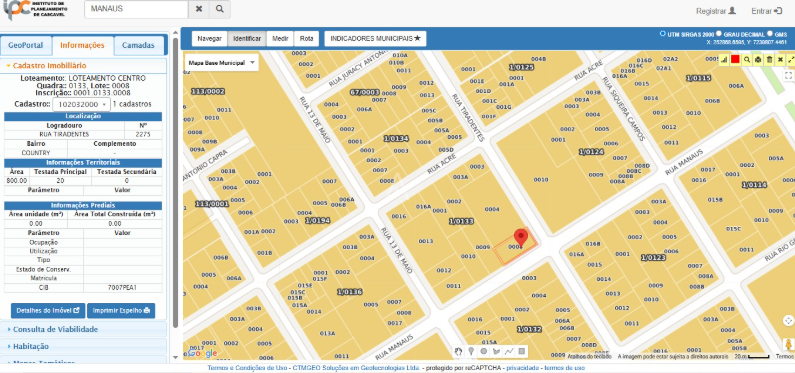Viewport: 795px width, 373px height.
Task: Click the left panel vertical scrollbar
Action: coord(175,182)
